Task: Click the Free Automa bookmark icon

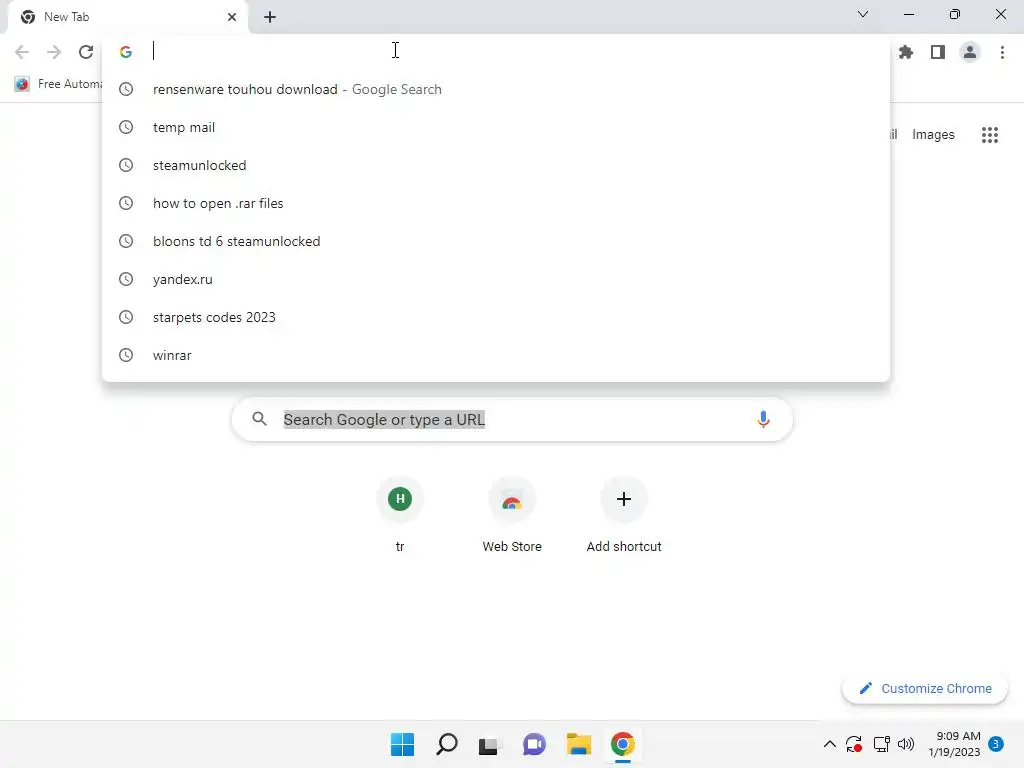Action: 22,84
